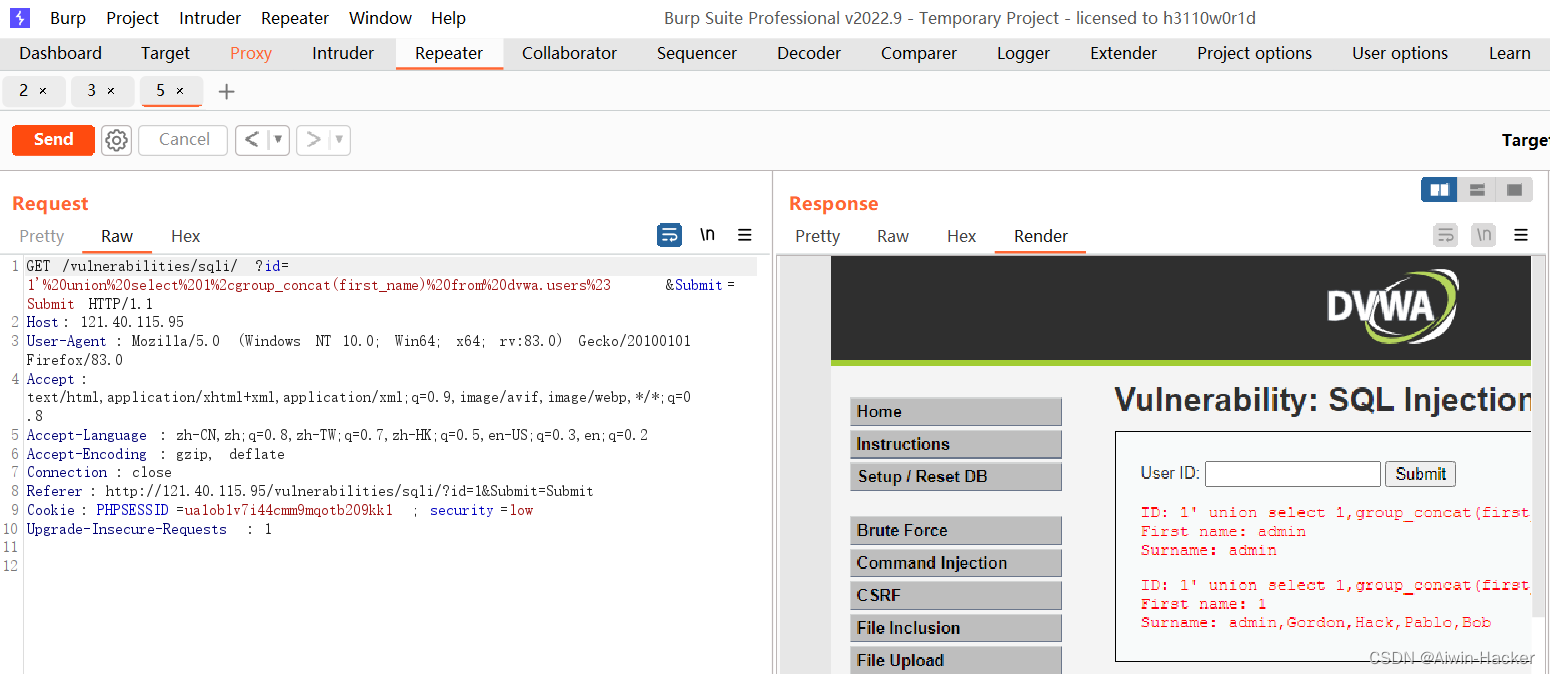Open the Burp menu
Image resolution: width=1550 pixels, height=674 pixels.
click(68, 18)
